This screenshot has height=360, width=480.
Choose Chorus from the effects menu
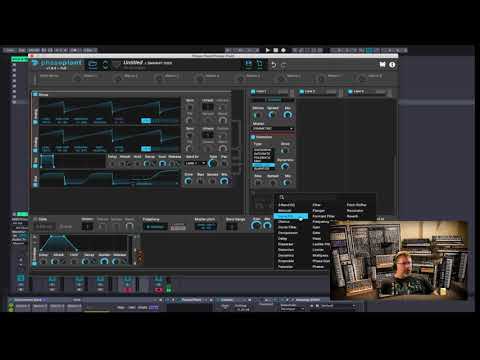click(x=284, y=222)
